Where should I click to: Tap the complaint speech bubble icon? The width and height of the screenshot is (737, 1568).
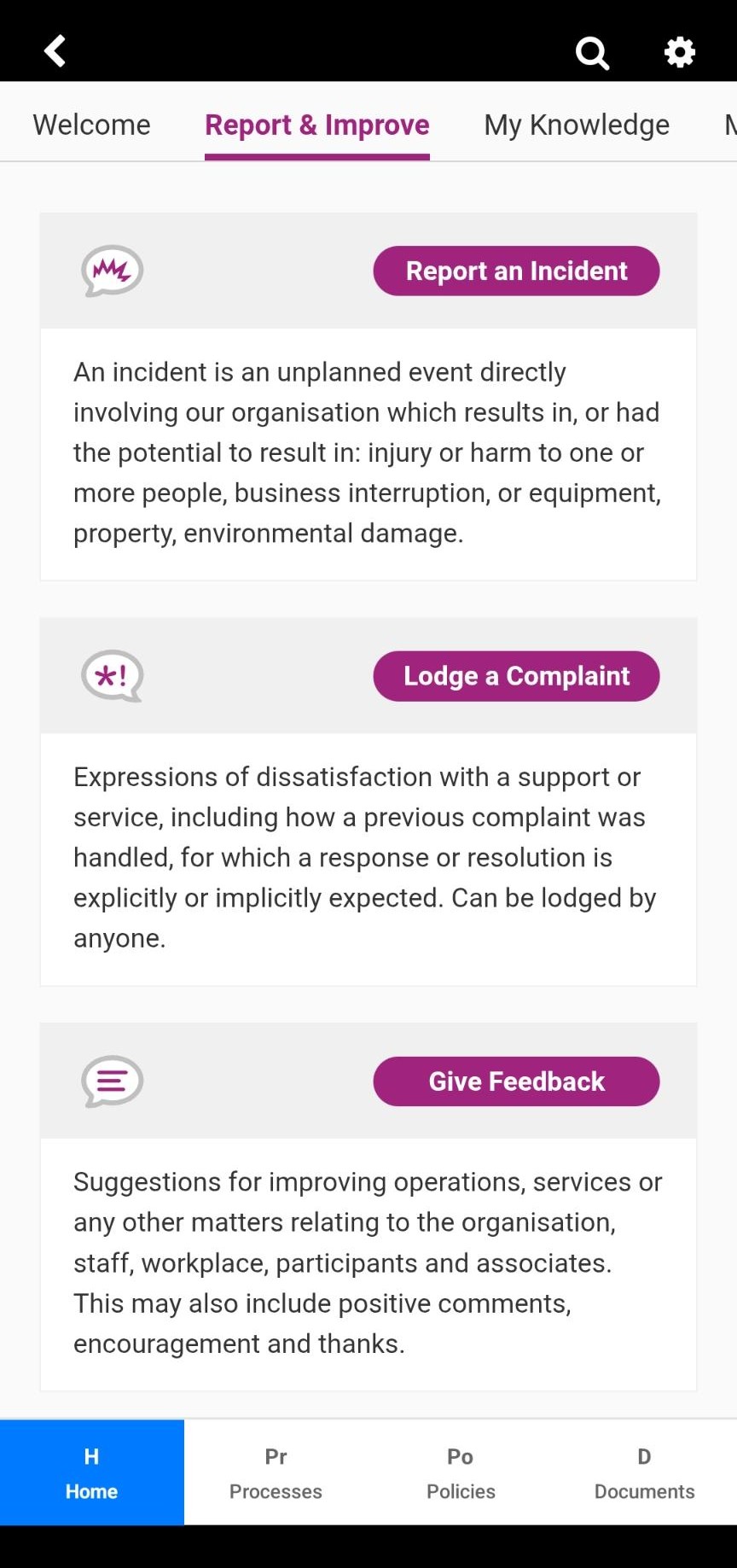coord(112,676)
